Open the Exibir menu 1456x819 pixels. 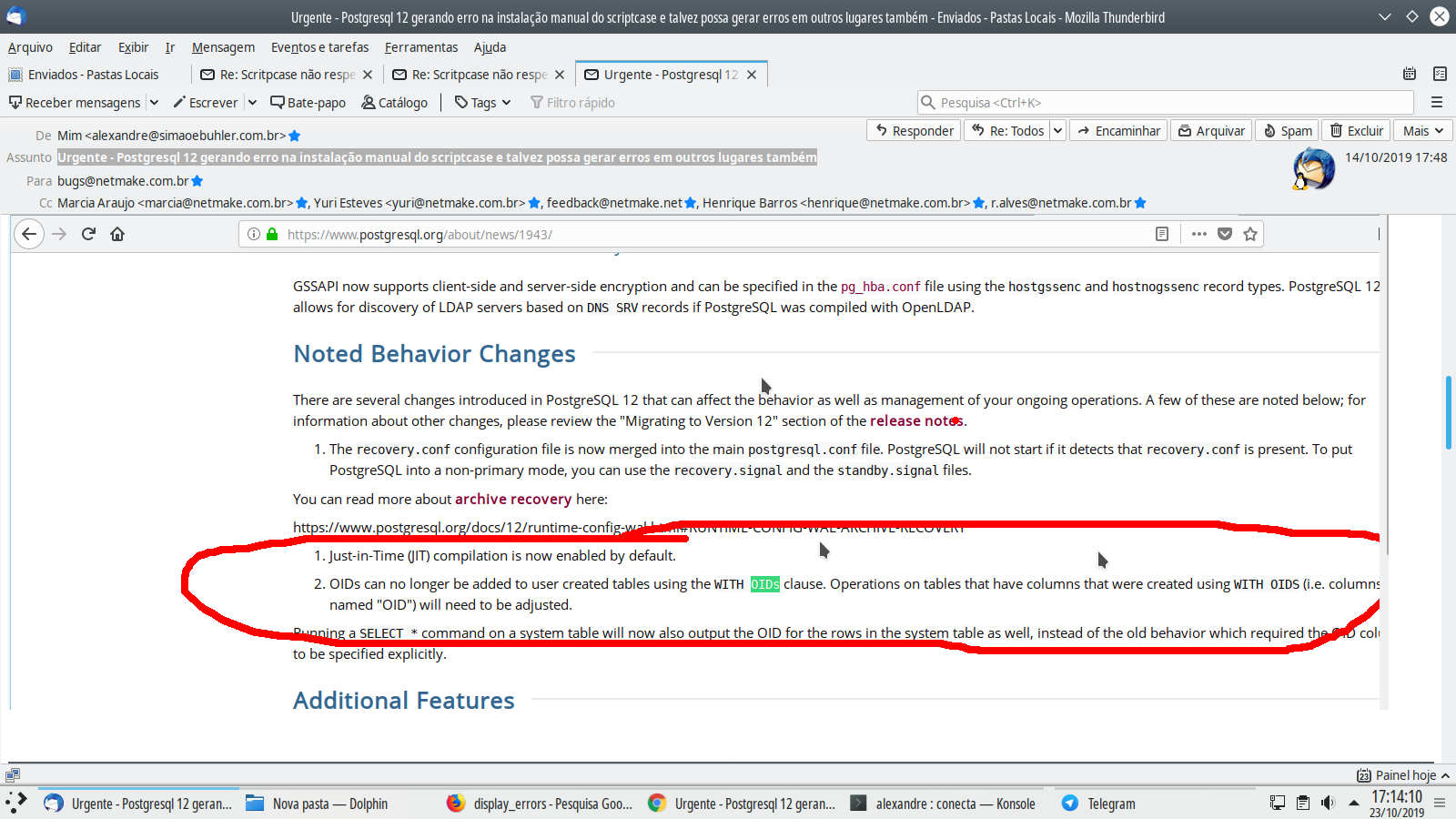tap(133, 47)
